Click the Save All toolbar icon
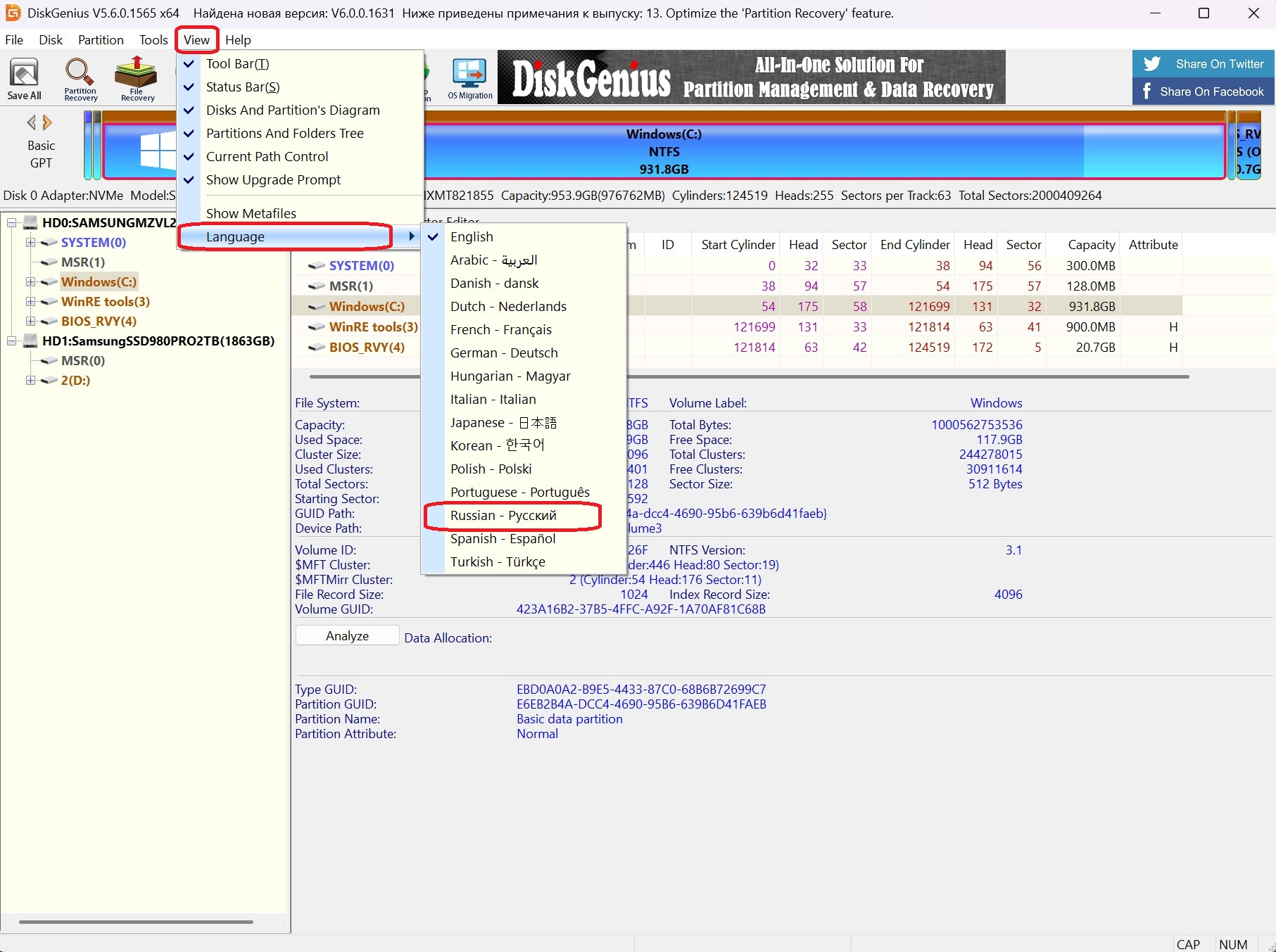 [x=25, y=78]
